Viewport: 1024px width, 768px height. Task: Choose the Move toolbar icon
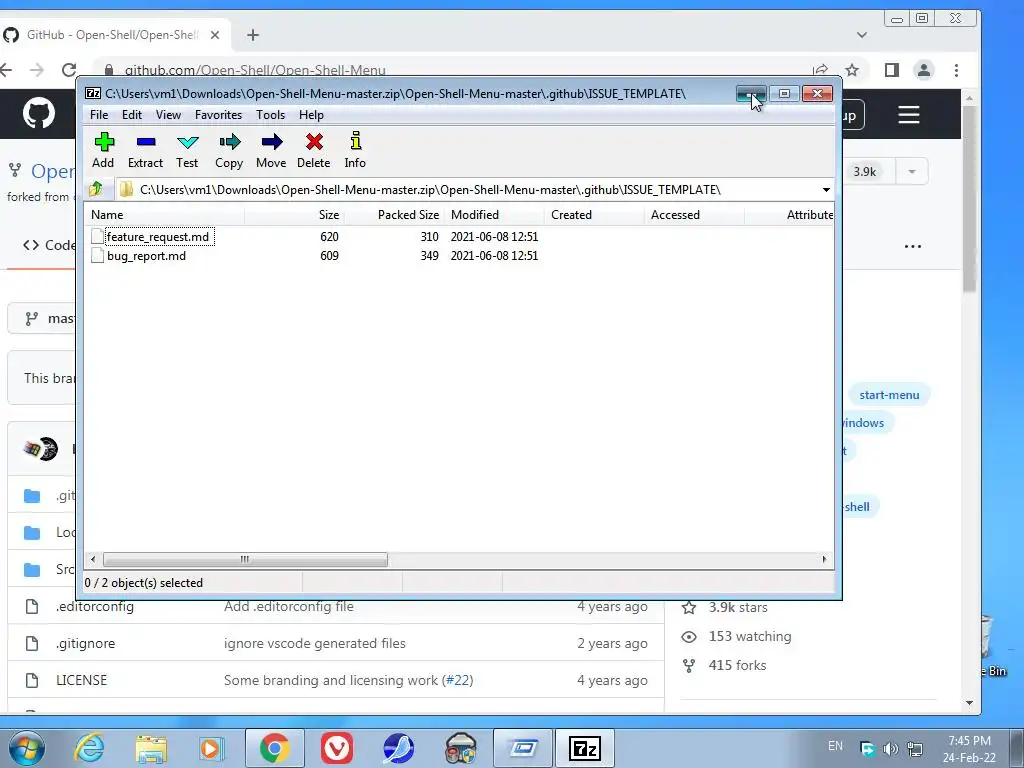point(271,150)
